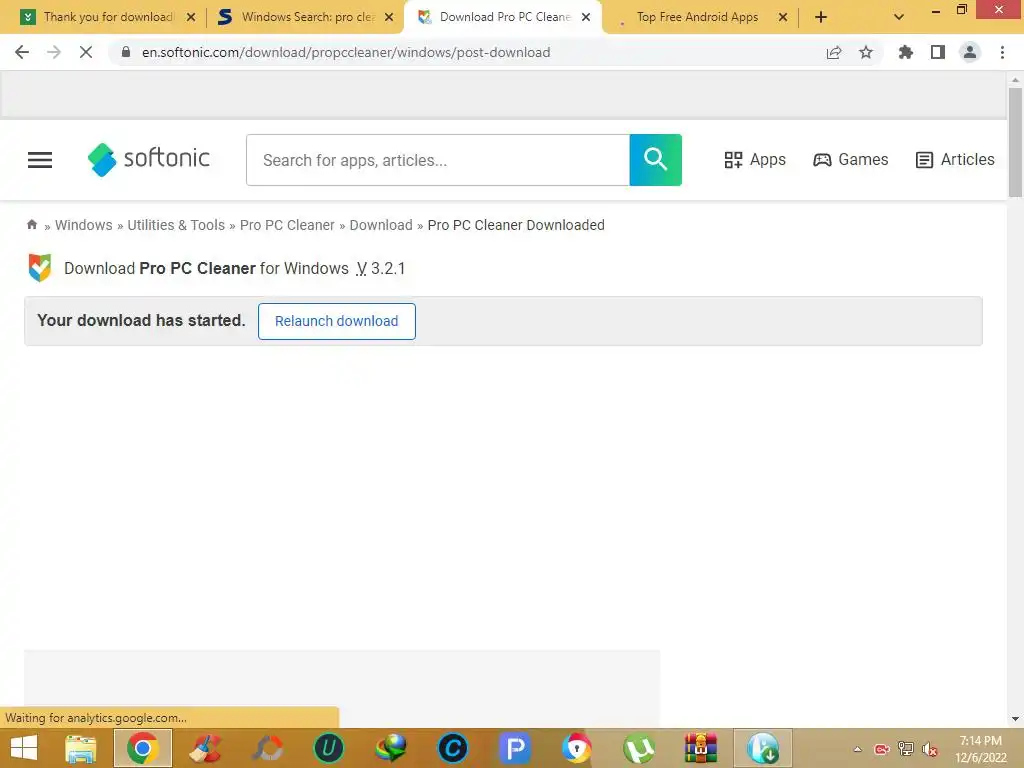Screen dimensions: 1024x768
Task: Open the Articles section
Action: point(955,160)
